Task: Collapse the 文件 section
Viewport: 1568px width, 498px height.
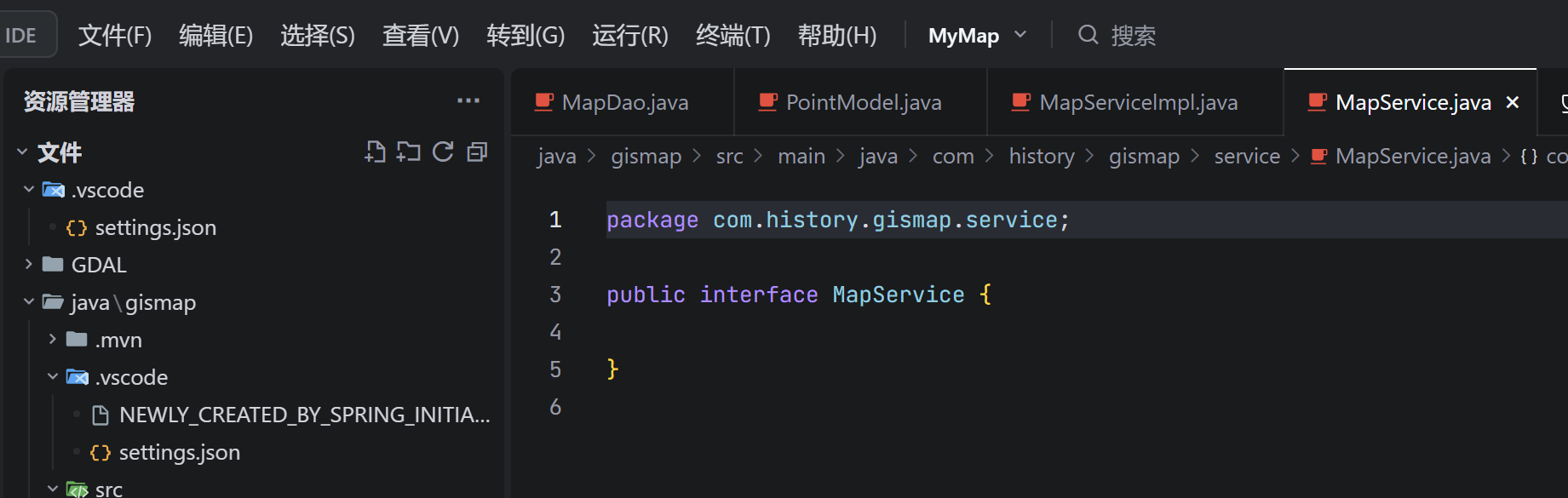Action: (22, 152)
